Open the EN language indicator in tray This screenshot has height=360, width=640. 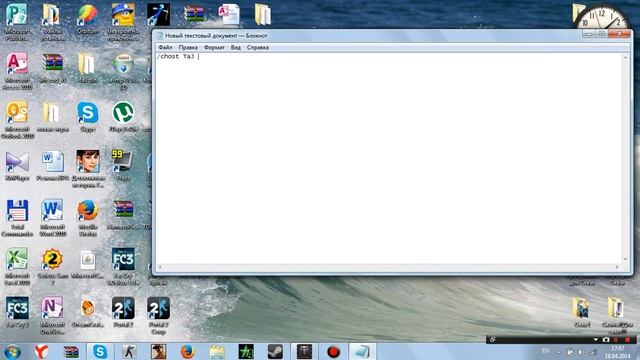[x=545, y=351]
